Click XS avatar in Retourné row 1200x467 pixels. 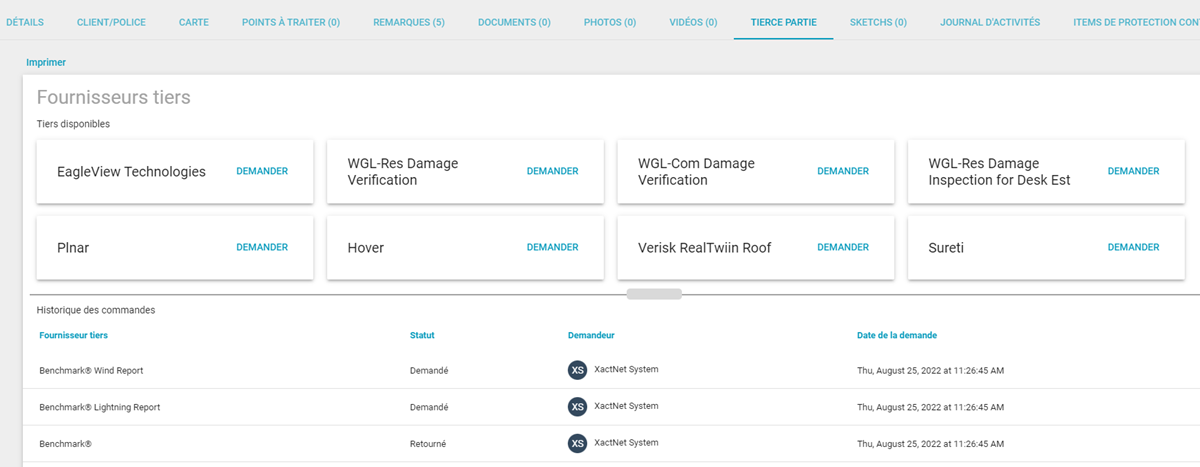[x=577, y=443]
